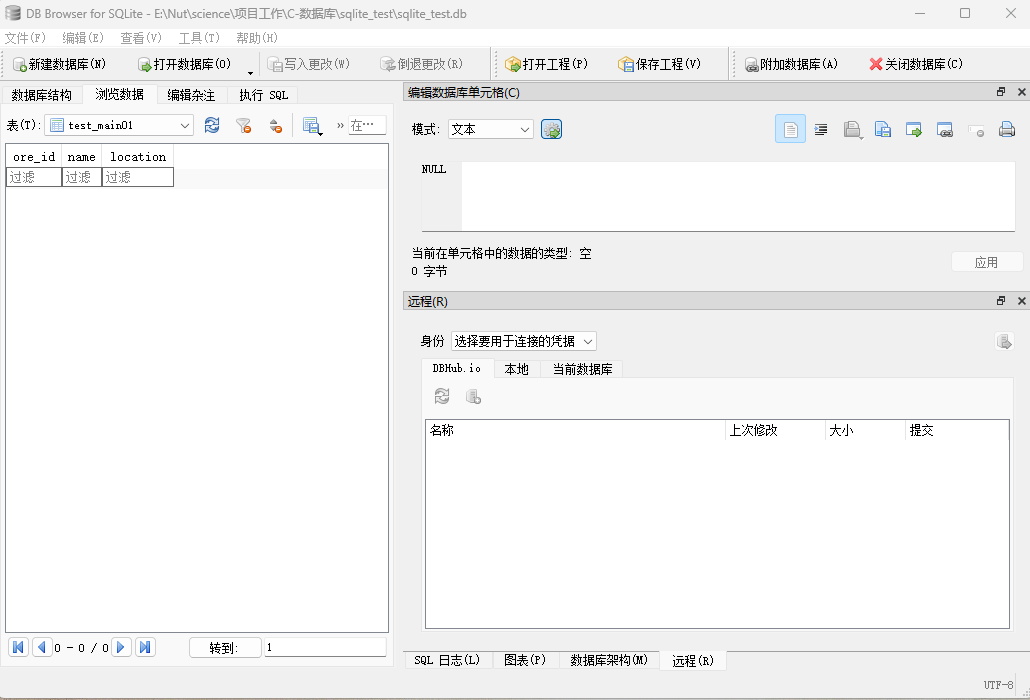
Task: Click the clear all filters icon
Action: 244,125
